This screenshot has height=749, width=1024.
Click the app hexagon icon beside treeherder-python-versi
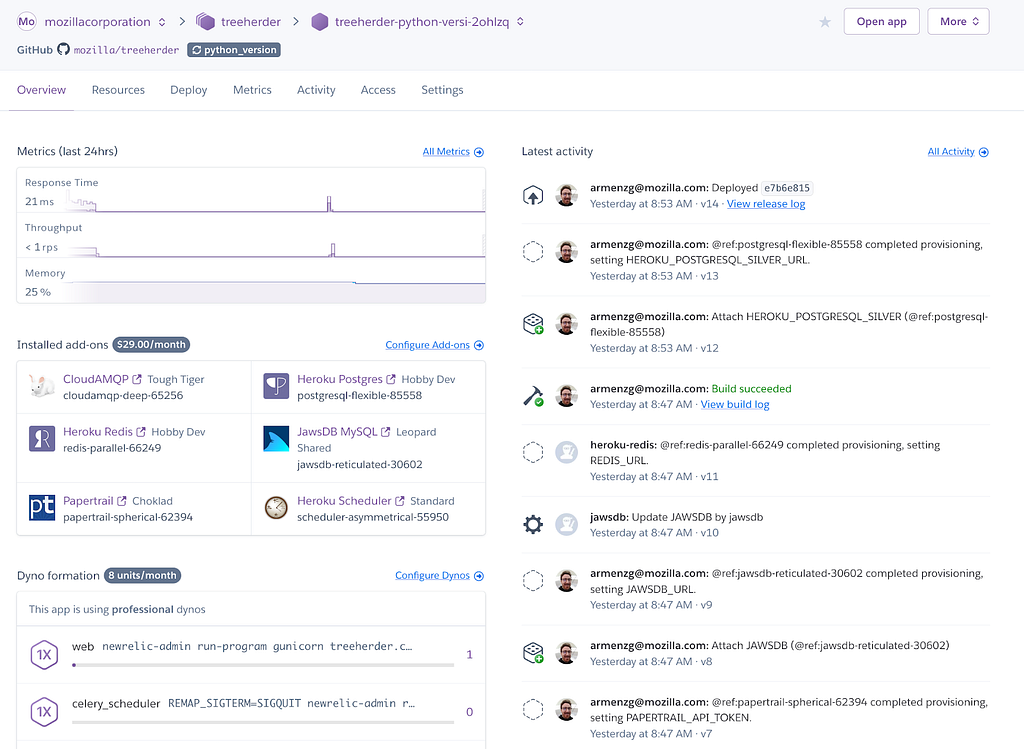320,22
